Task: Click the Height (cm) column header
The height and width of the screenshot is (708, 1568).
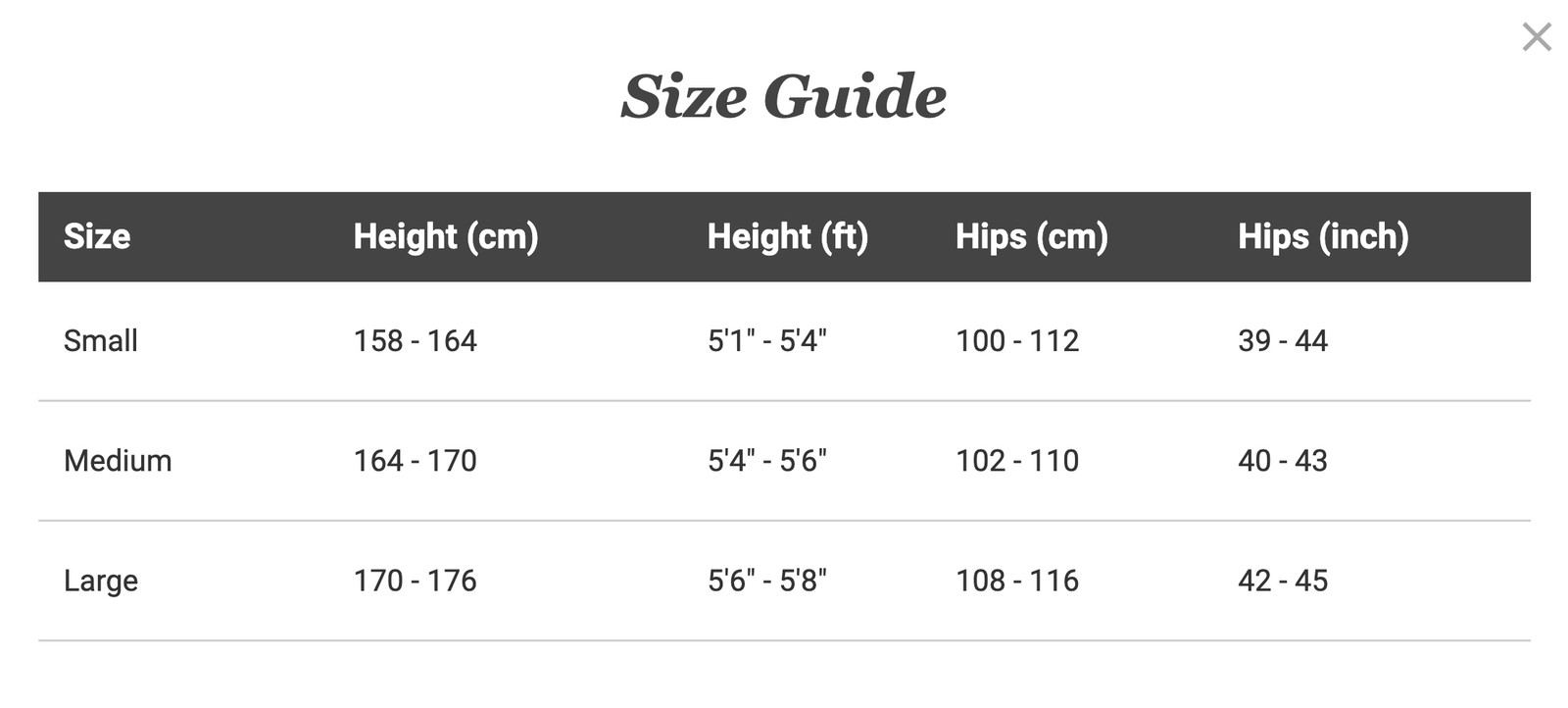Action: tap(446, 236)
